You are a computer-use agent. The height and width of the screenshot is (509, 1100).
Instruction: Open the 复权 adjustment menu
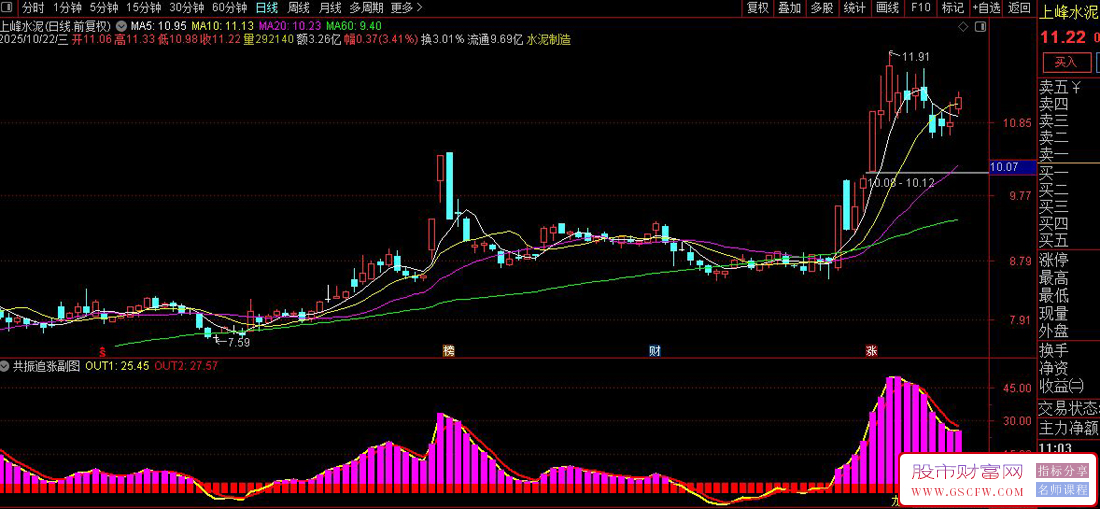pyautogui.click(x=758, y=8)
